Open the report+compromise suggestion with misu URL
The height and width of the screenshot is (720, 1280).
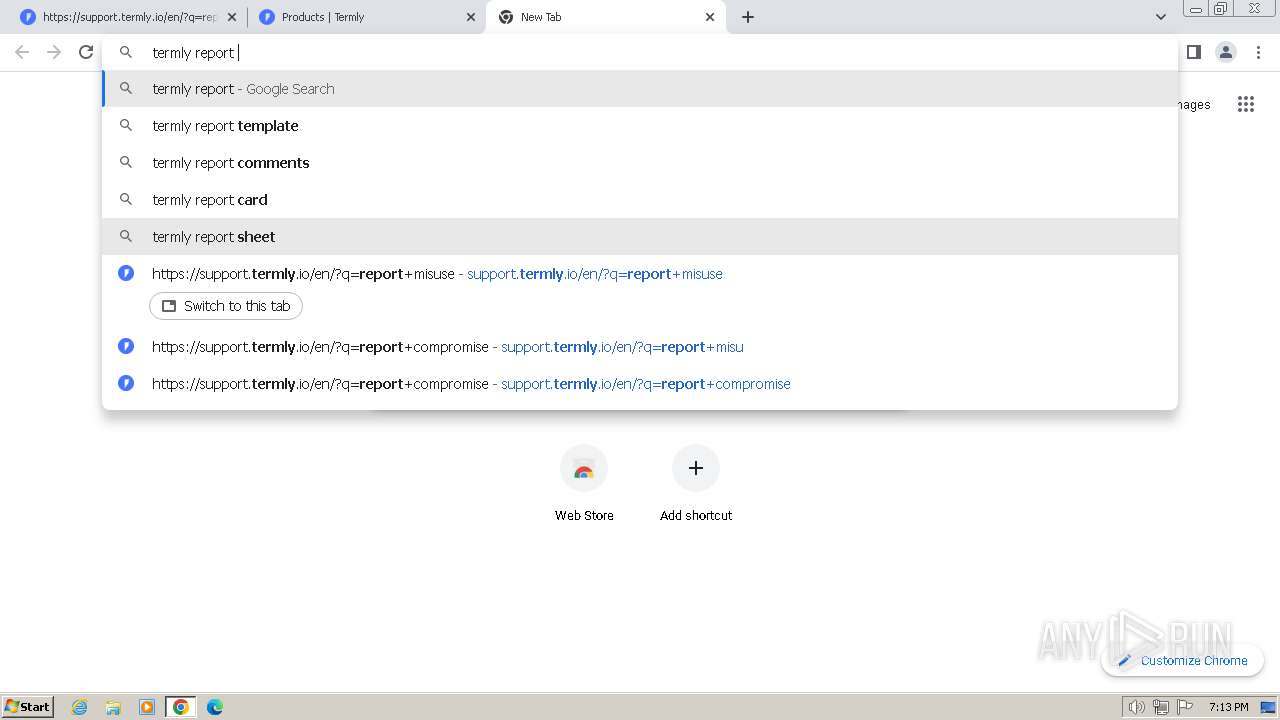(x=640, y=347)
